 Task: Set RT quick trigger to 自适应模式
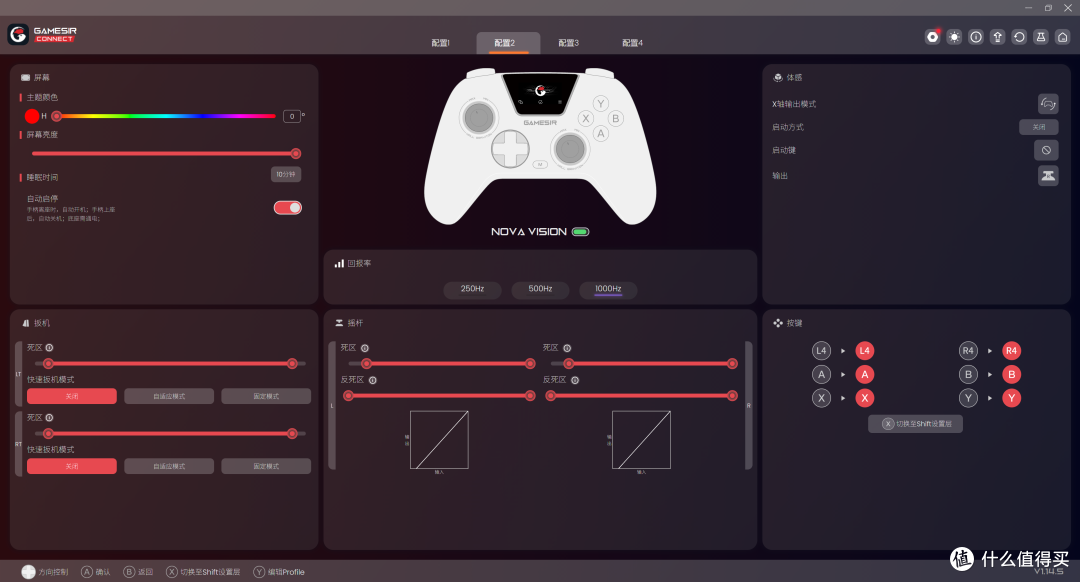(x=169, y=466)
